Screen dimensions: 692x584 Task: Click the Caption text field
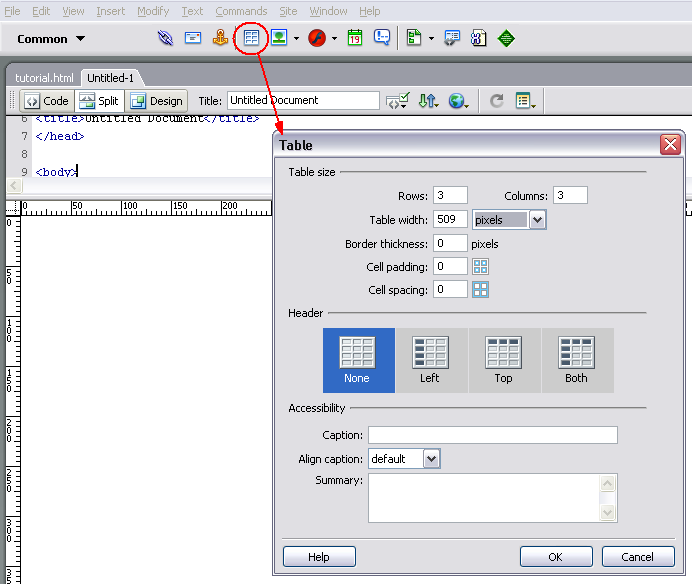(x=492, y=435)
